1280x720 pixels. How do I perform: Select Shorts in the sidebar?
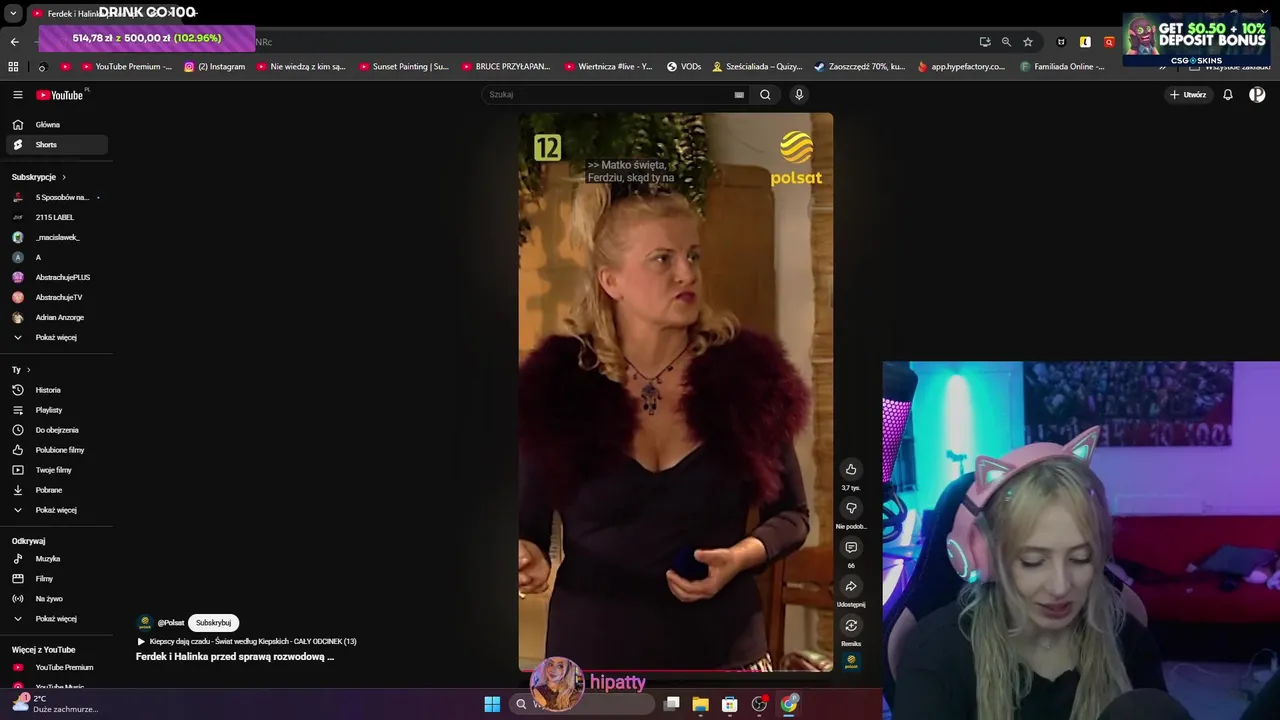click(56, 145)
